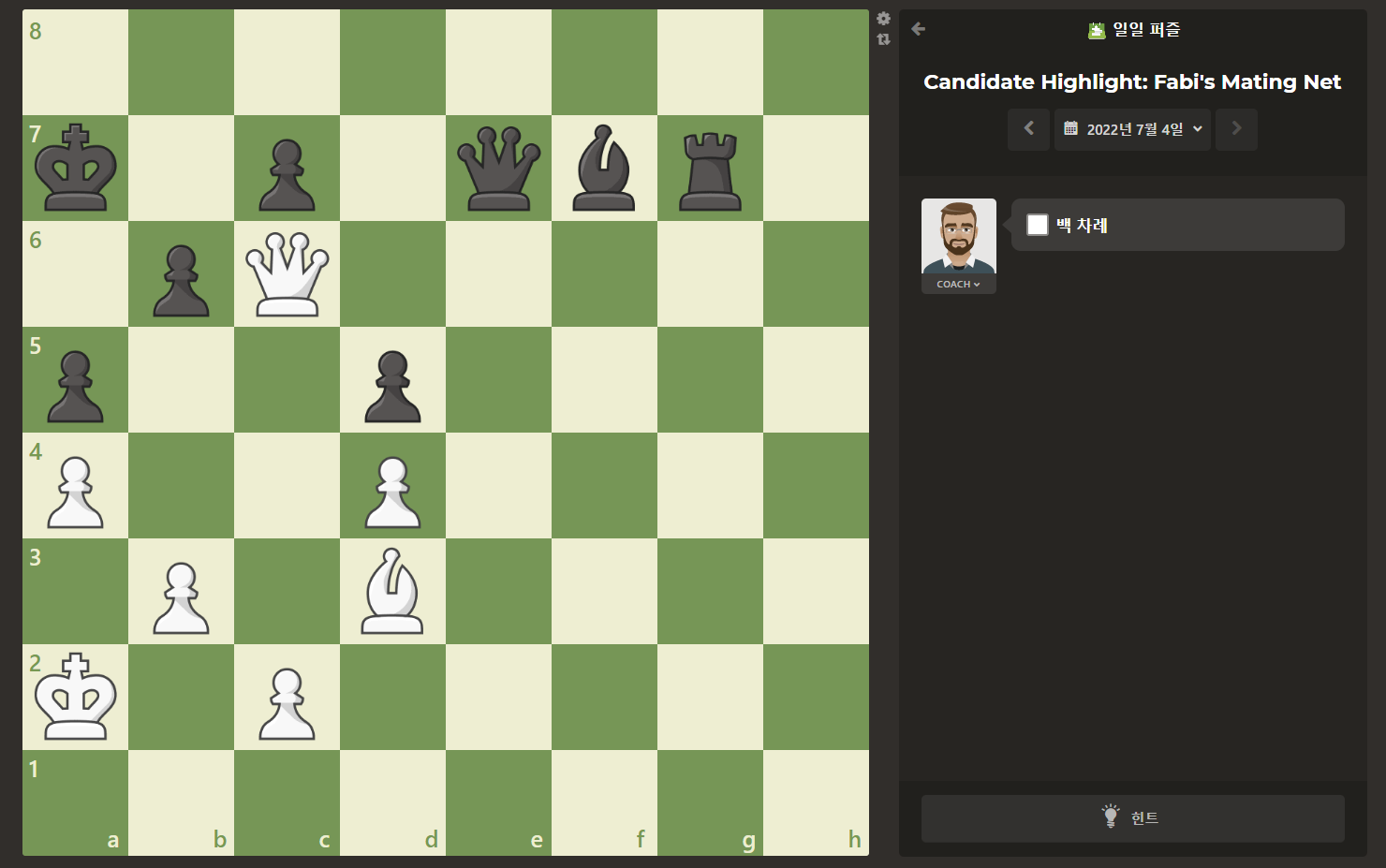Flip the board with the arrows icon
The width and height of the screenshot is (1386, 868).
(x=883, y=39)
